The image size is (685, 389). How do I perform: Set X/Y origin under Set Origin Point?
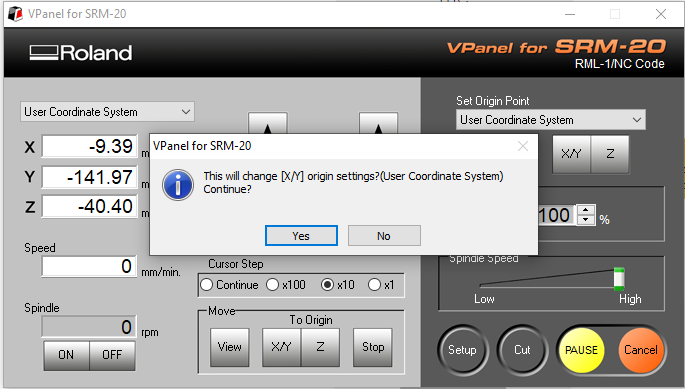tap(571, 154)
